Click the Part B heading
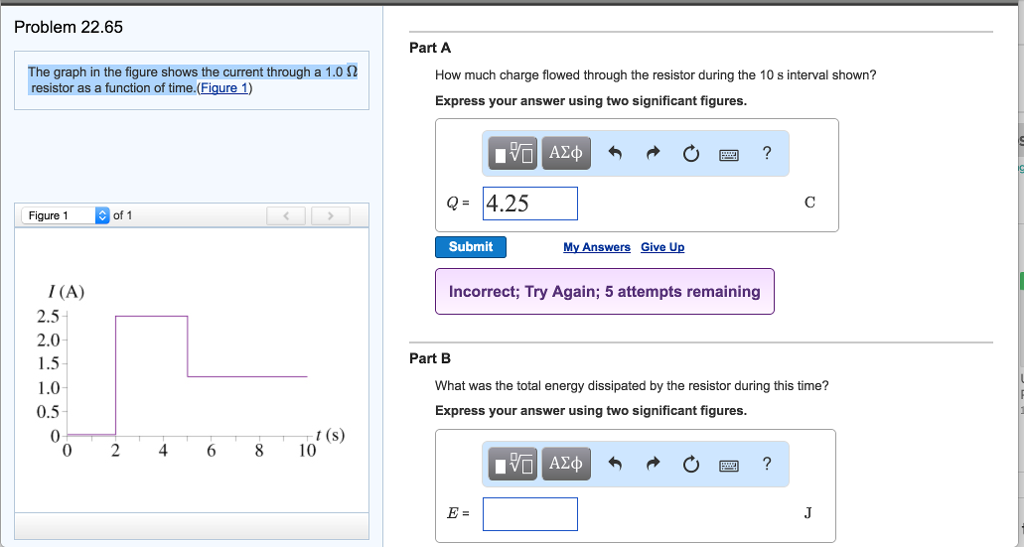The height and width of the screenshot is (547, 1024). coord(430,358)
